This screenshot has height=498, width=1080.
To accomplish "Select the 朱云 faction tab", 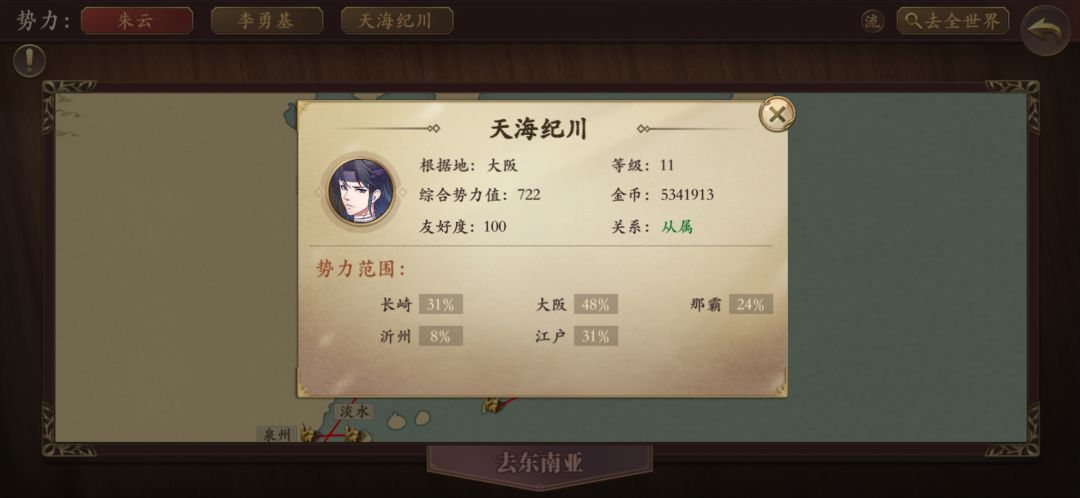I will [x=136, y=21].
